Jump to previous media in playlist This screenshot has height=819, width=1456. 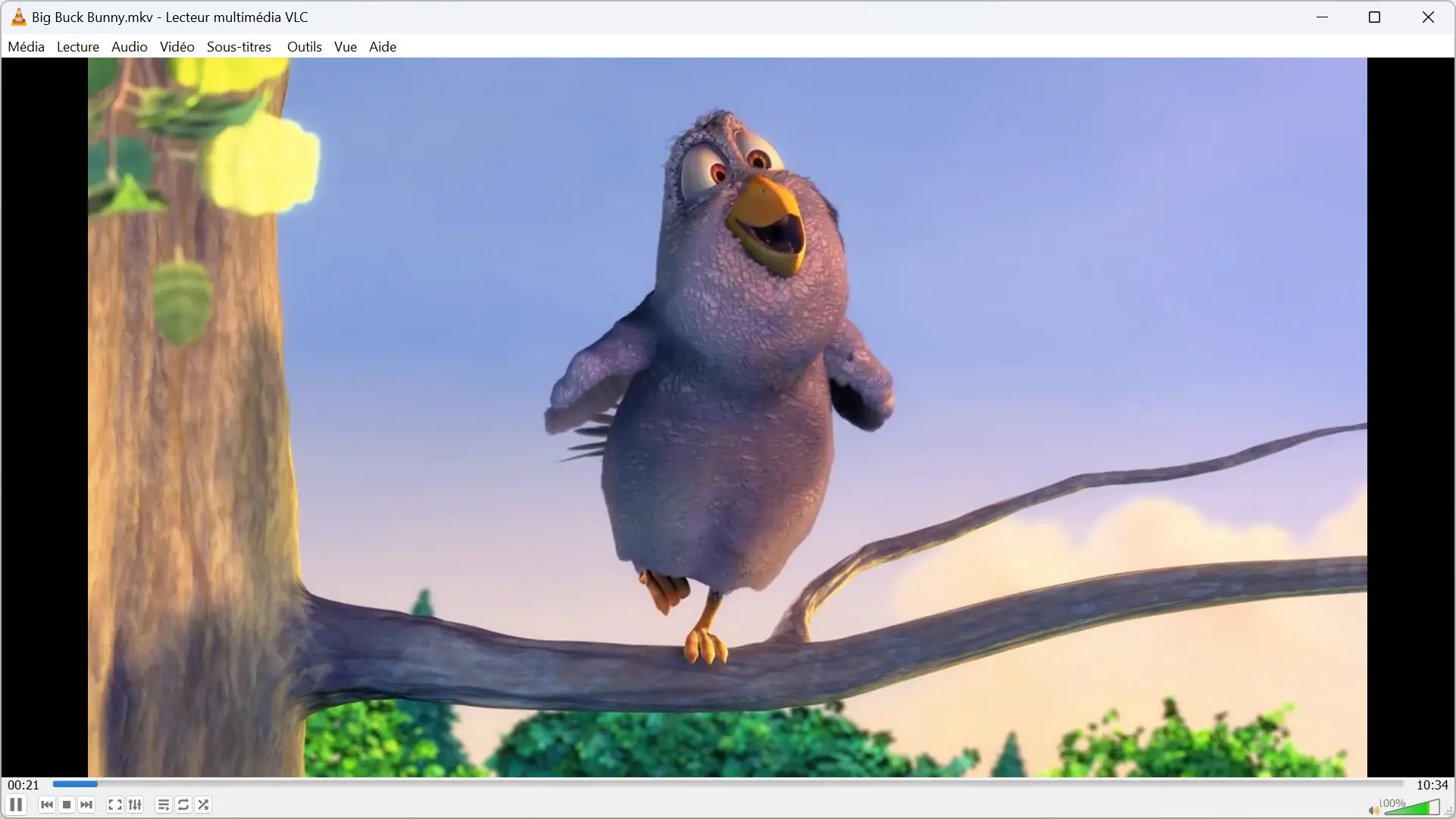pyautogui.click(x=47, y=805)
